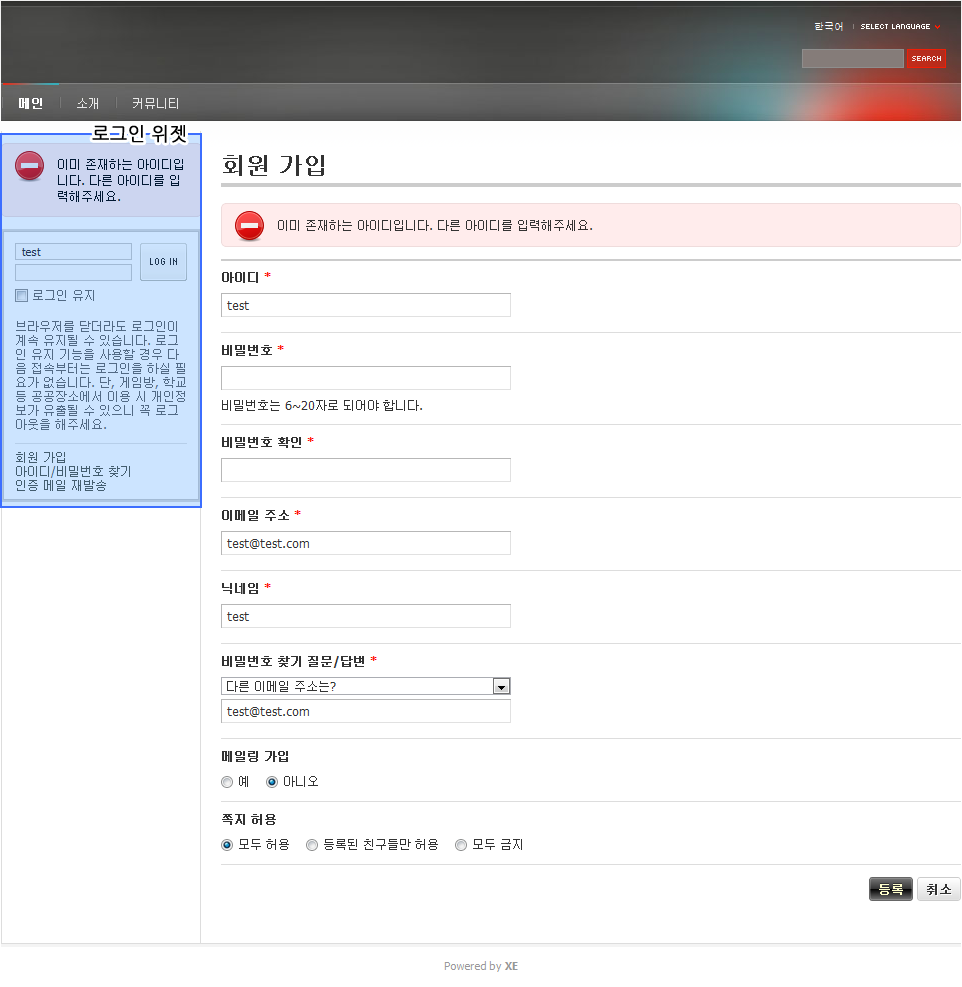This screenshot has height=987, width=962.
Task: Click the red error icon in main notice
Action: tap(250, 226)
